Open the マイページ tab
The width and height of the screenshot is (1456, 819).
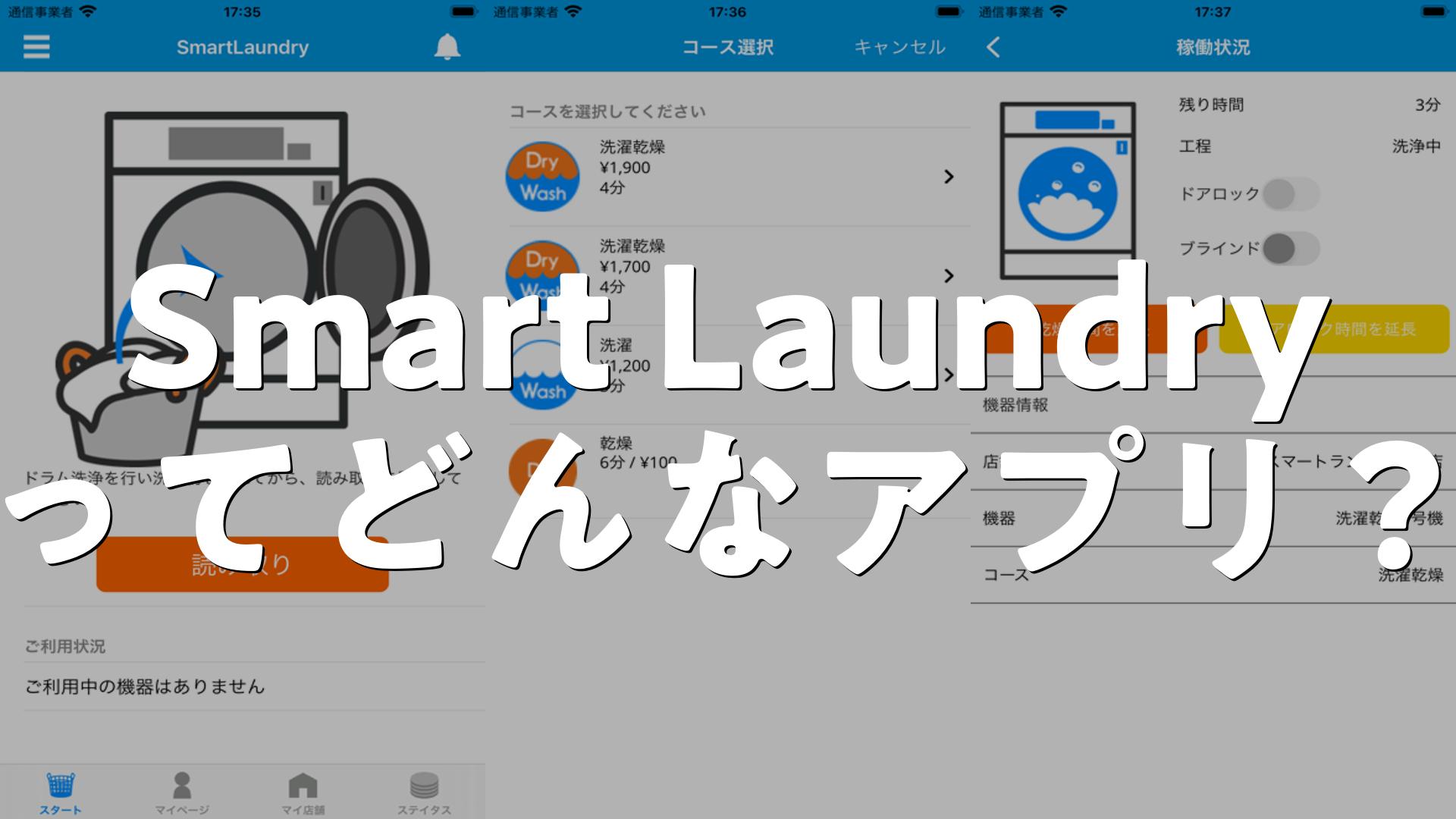182,793
